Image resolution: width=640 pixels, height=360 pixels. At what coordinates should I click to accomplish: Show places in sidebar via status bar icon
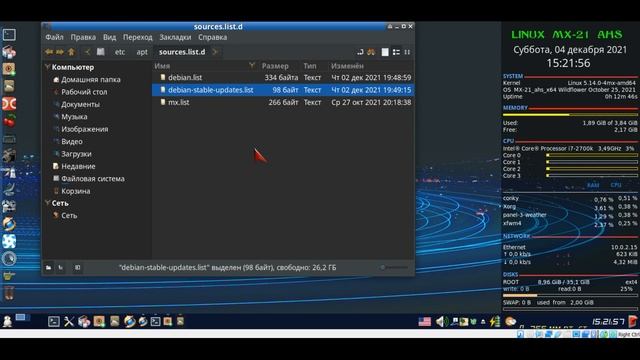coord(49,268)
